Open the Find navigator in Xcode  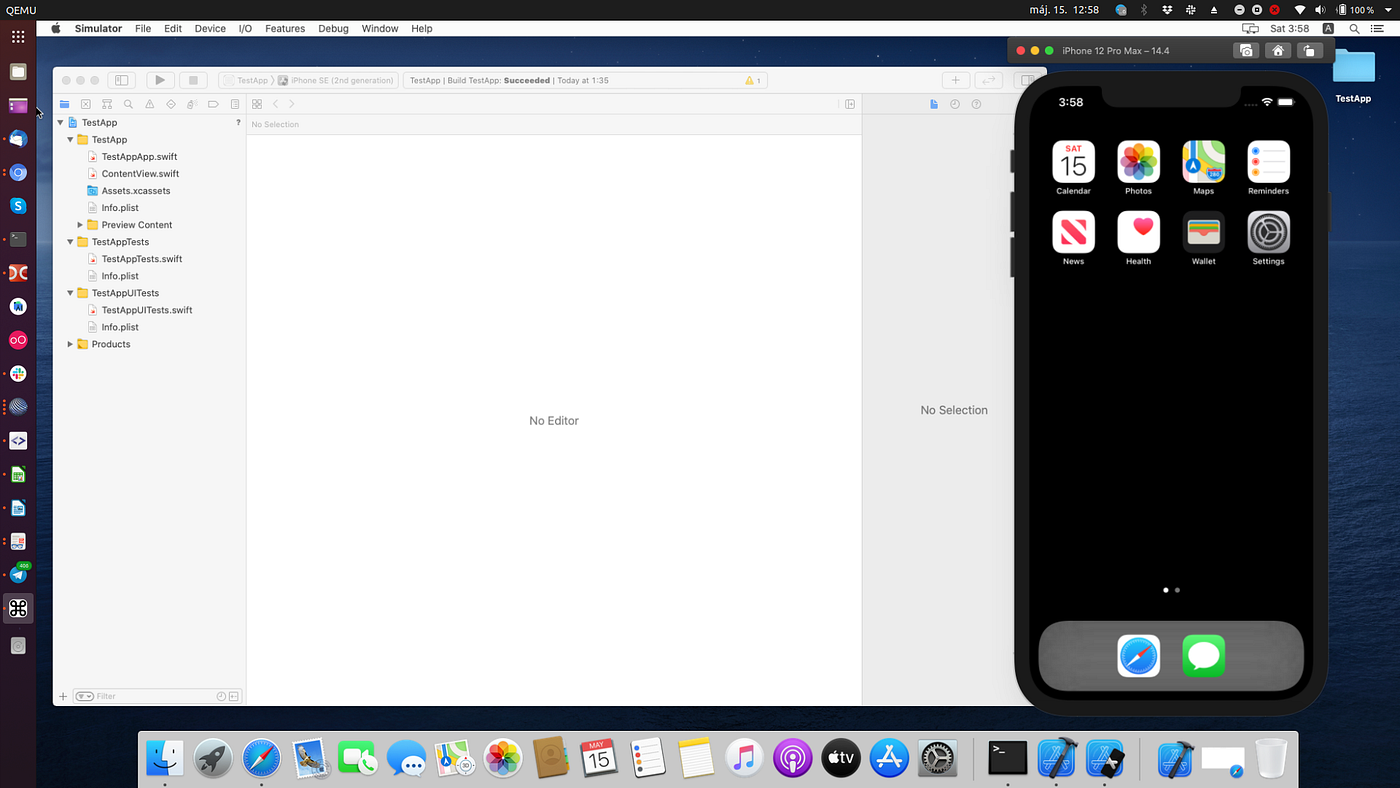[127, 103]
